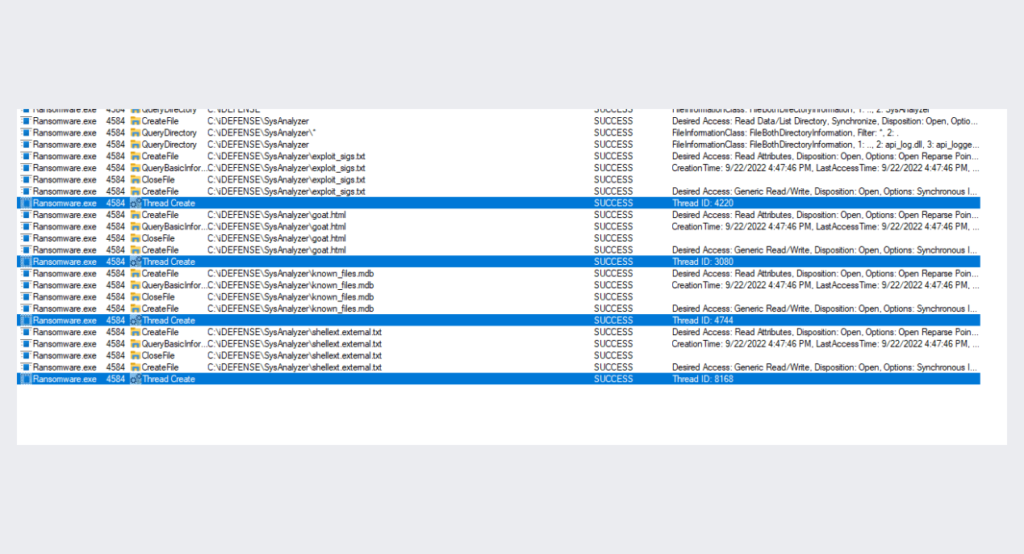Viewport: 1024px width, 554px height.
Task: Click the file icon beside QueryBasicInfor for goat.html
Action: click(135, 227)
